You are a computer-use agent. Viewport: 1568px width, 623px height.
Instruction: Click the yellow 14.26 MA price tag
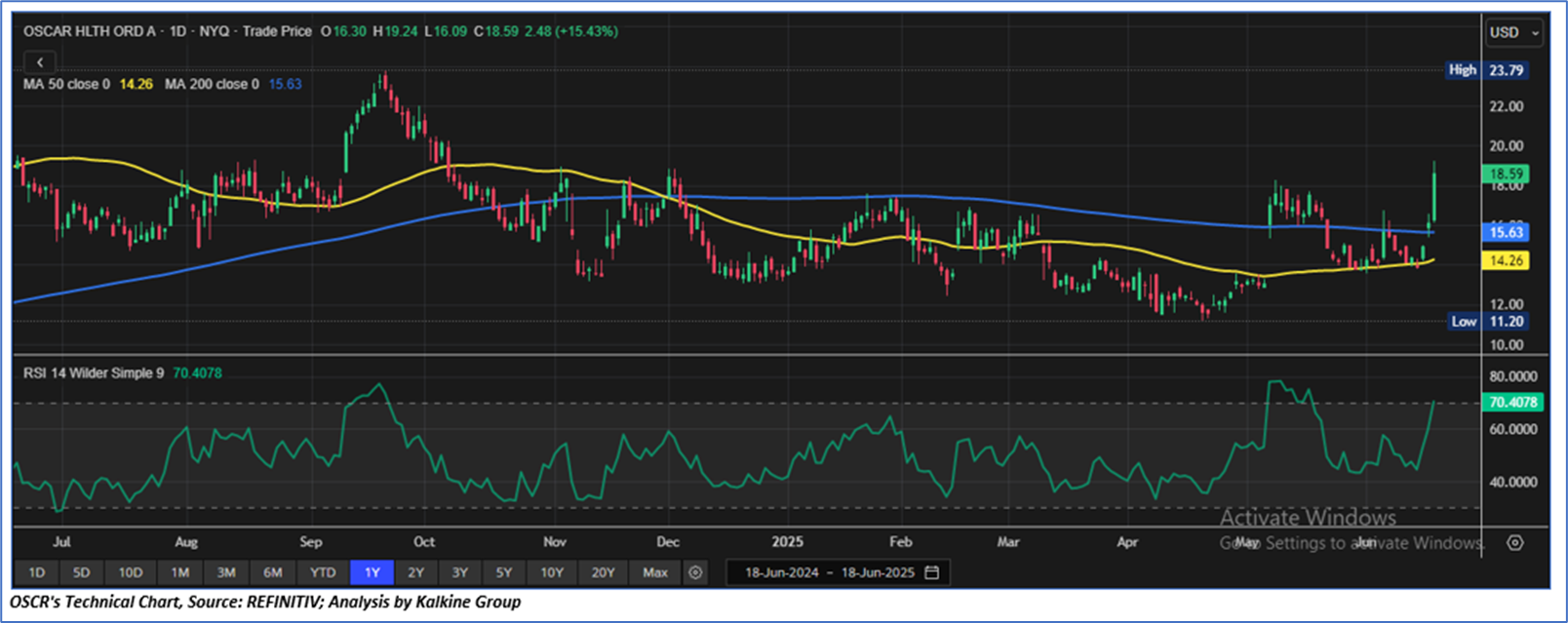pyautogui.click(x=1507, y=260)
